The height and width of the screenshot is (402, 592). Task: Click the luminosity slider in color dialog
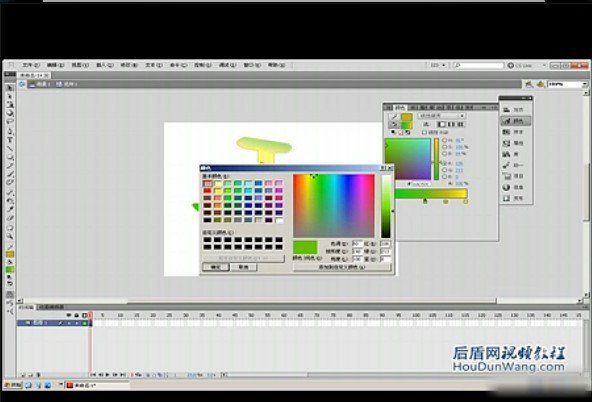point(386,206)
